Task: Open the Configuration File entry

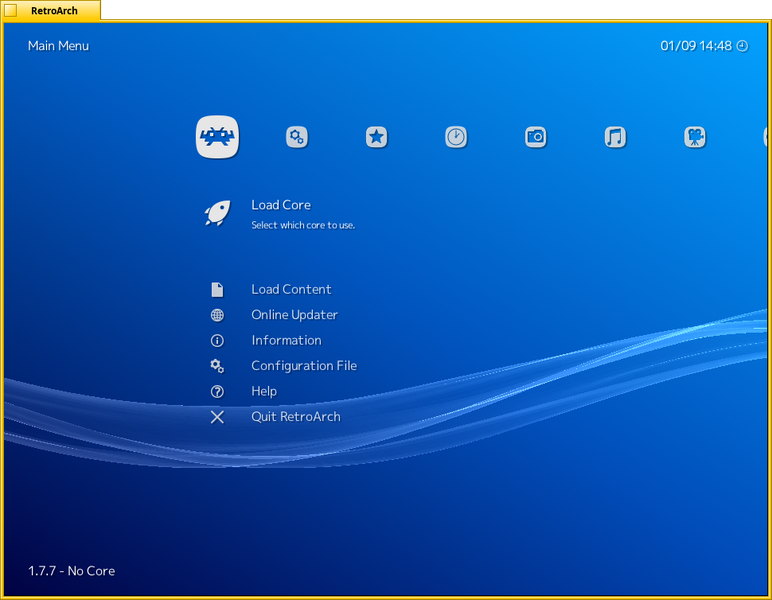Action: coord(304,366)
